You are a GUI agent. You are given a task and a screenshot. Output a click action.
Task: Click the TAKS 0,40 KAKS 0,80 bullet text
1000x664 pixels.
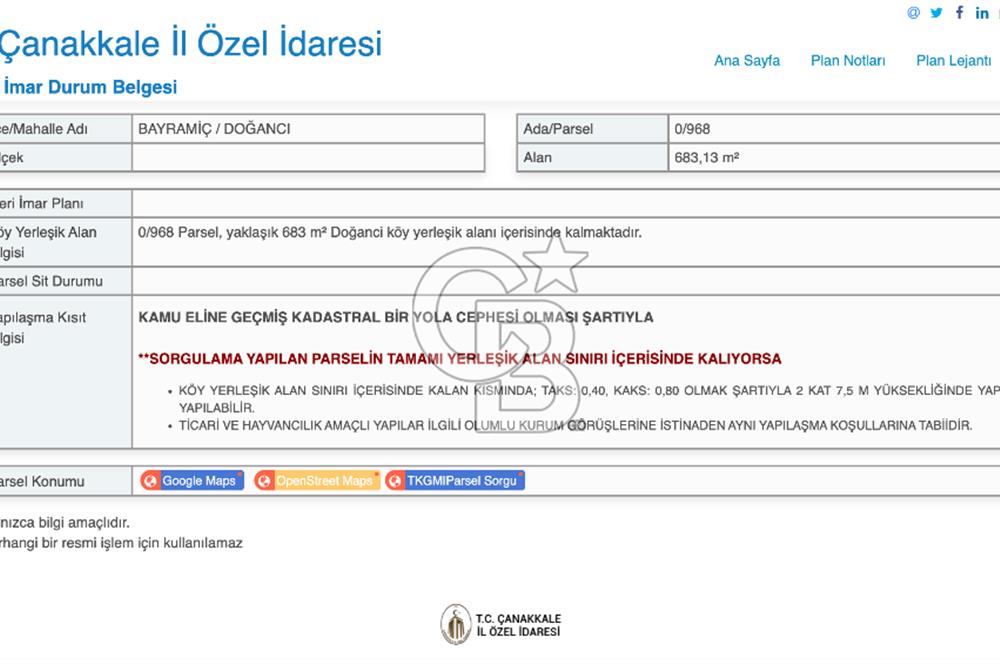click(x=589, y=399)
